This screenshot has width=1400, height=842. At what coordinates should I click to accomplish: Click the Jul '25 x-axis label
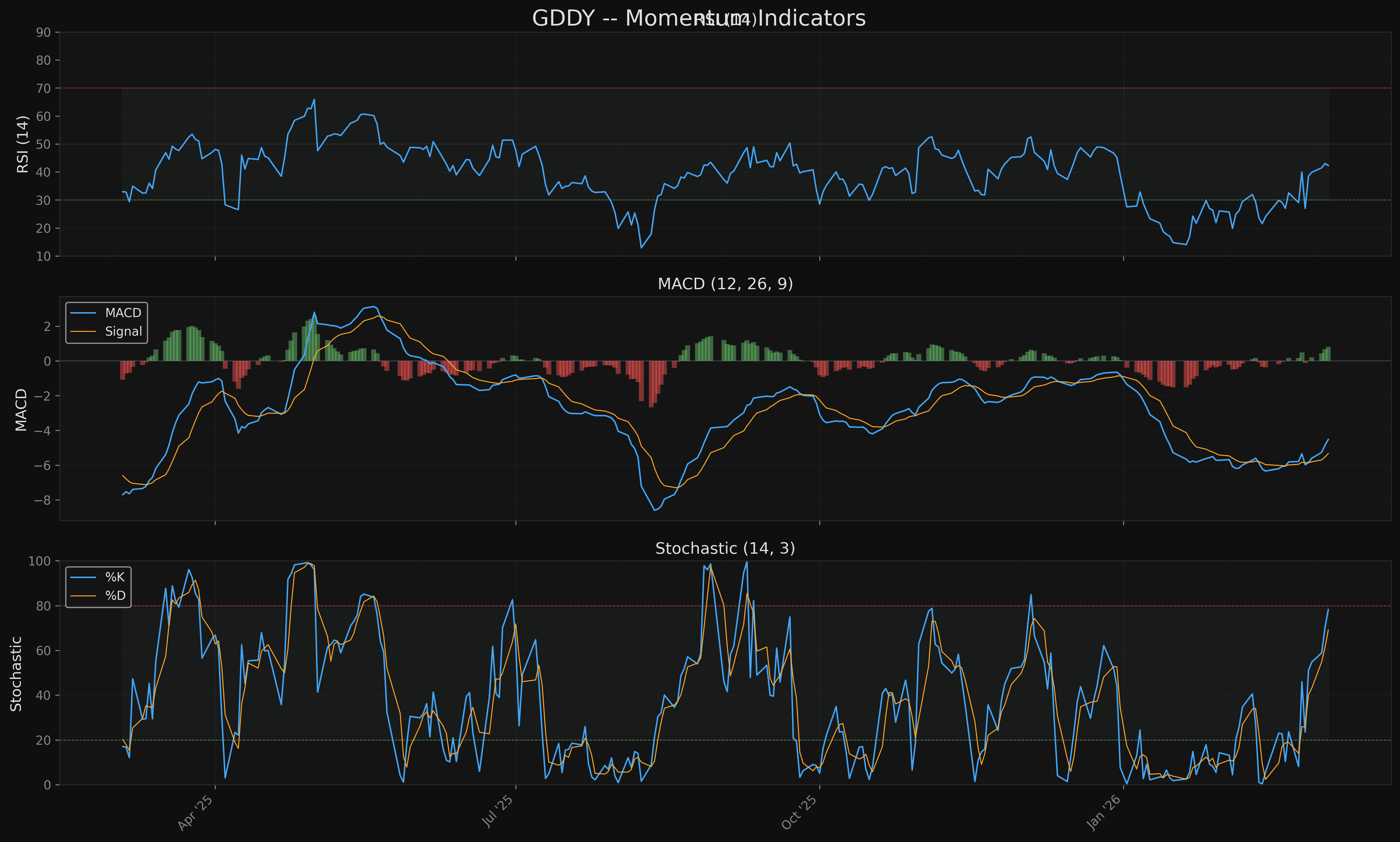click(x=497, y=812)
